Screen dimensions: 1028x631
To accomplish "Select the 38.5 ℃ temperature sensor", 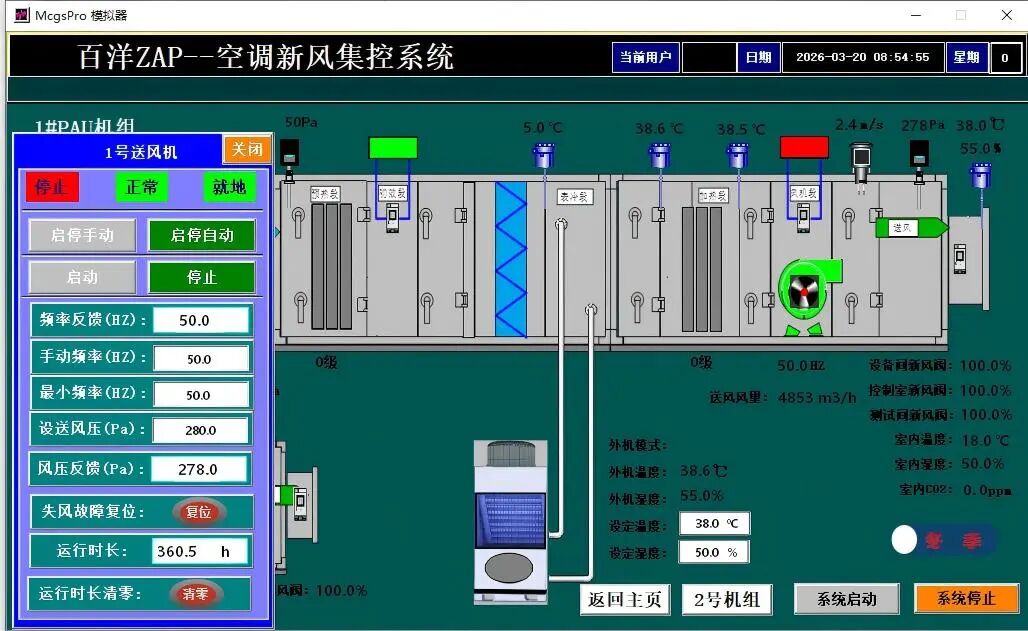I will click(738, 155).
